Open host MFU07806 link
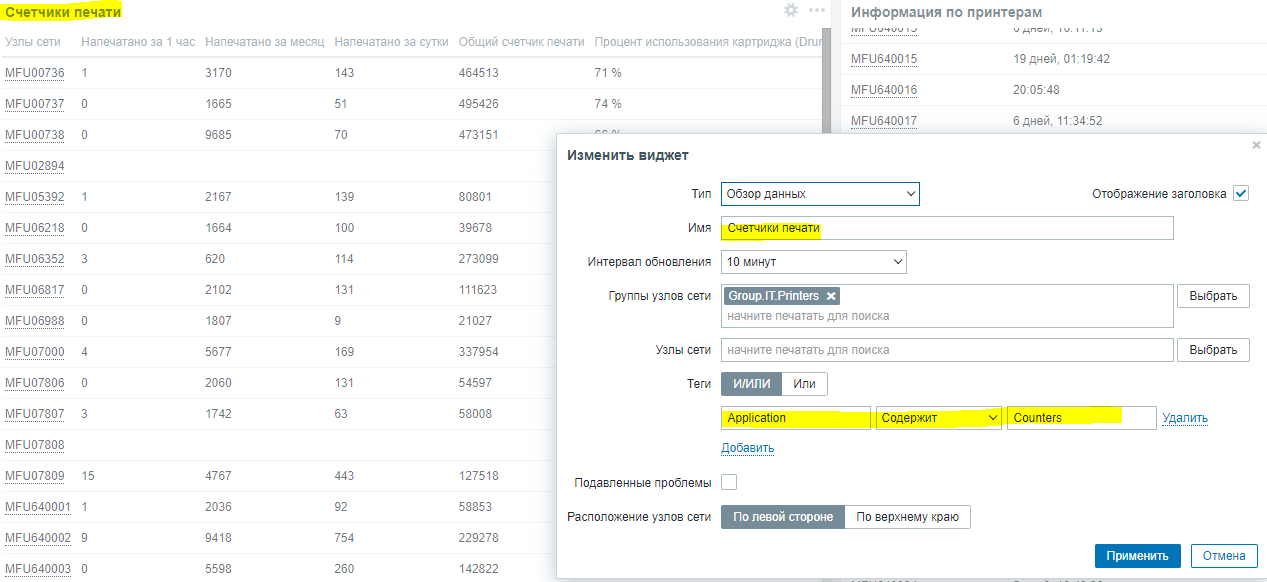 tap(35, 383)
